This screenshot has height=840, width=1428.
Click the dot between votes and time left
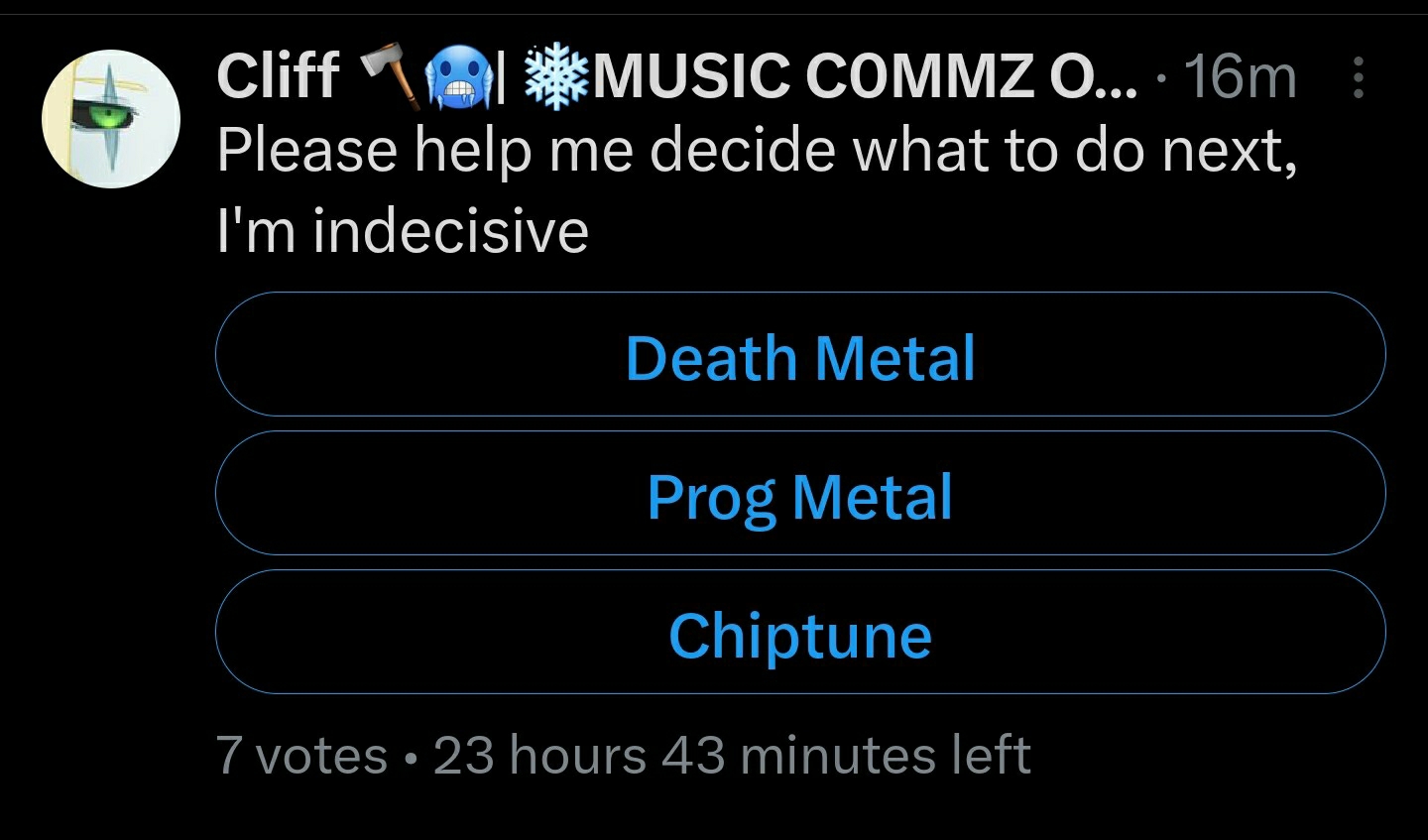411,760
